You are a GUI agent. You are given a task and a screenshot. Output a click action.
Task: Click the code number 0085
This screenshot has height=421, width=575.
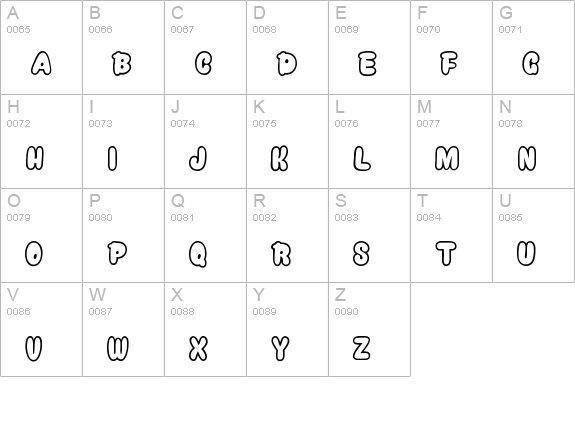tap(510, 217)
